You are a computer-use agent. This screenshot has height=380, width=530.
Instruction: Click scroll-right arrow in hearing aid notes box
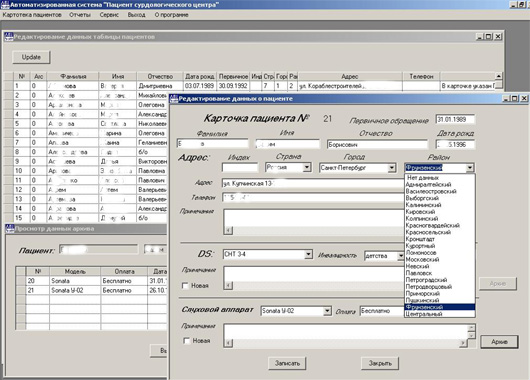[463, 343]
